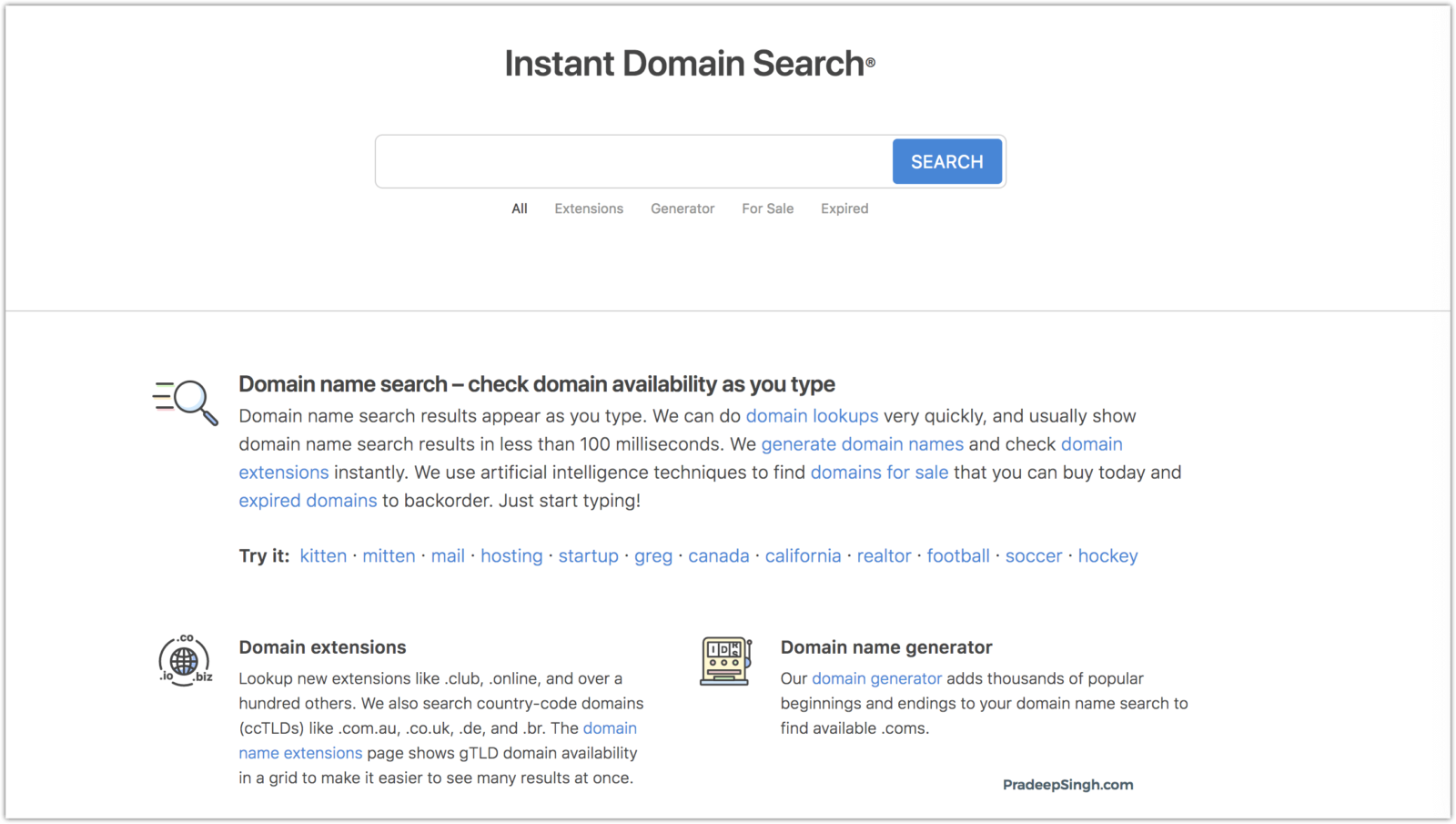
Task: Switch to the For Sale tab
Action: 767,209
